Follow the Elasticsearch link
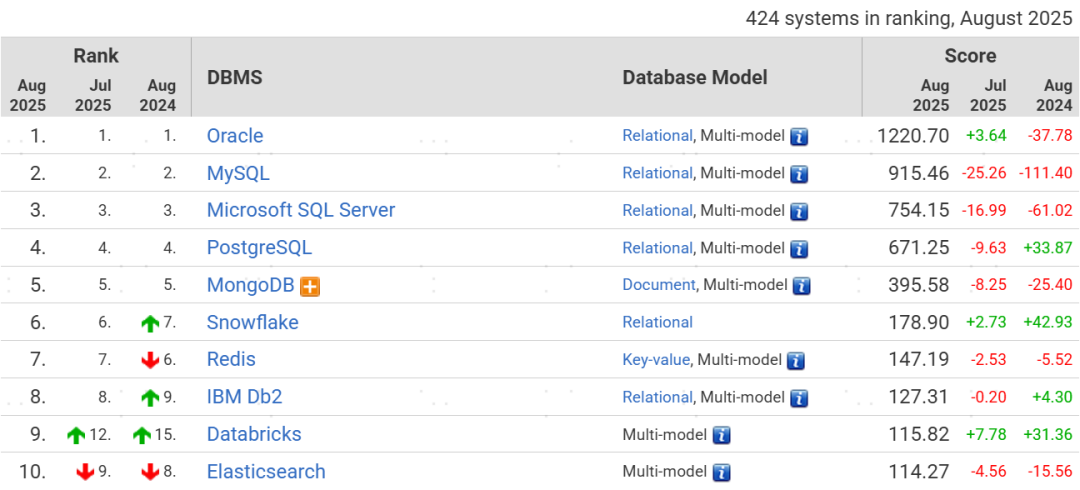 [x=266, y=471]
